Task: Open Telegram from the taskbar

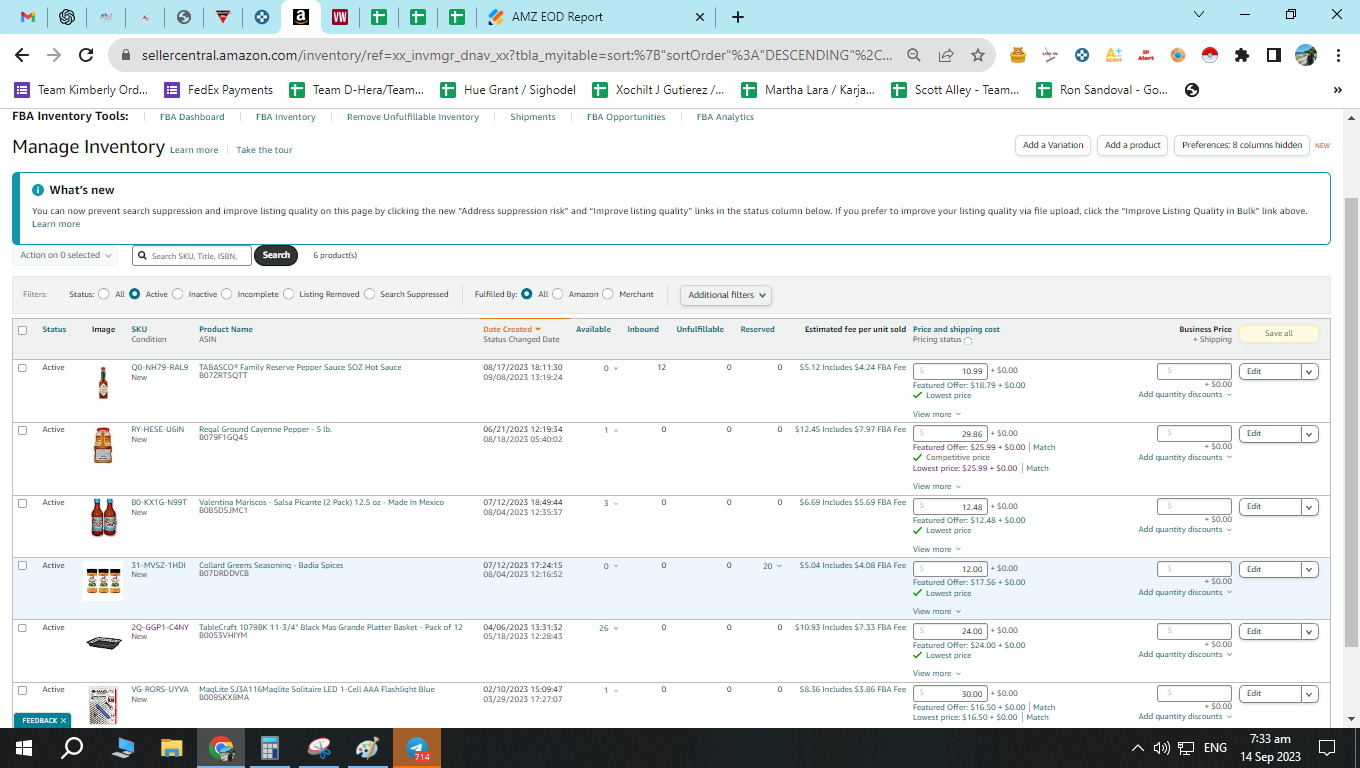Action: 417,748
